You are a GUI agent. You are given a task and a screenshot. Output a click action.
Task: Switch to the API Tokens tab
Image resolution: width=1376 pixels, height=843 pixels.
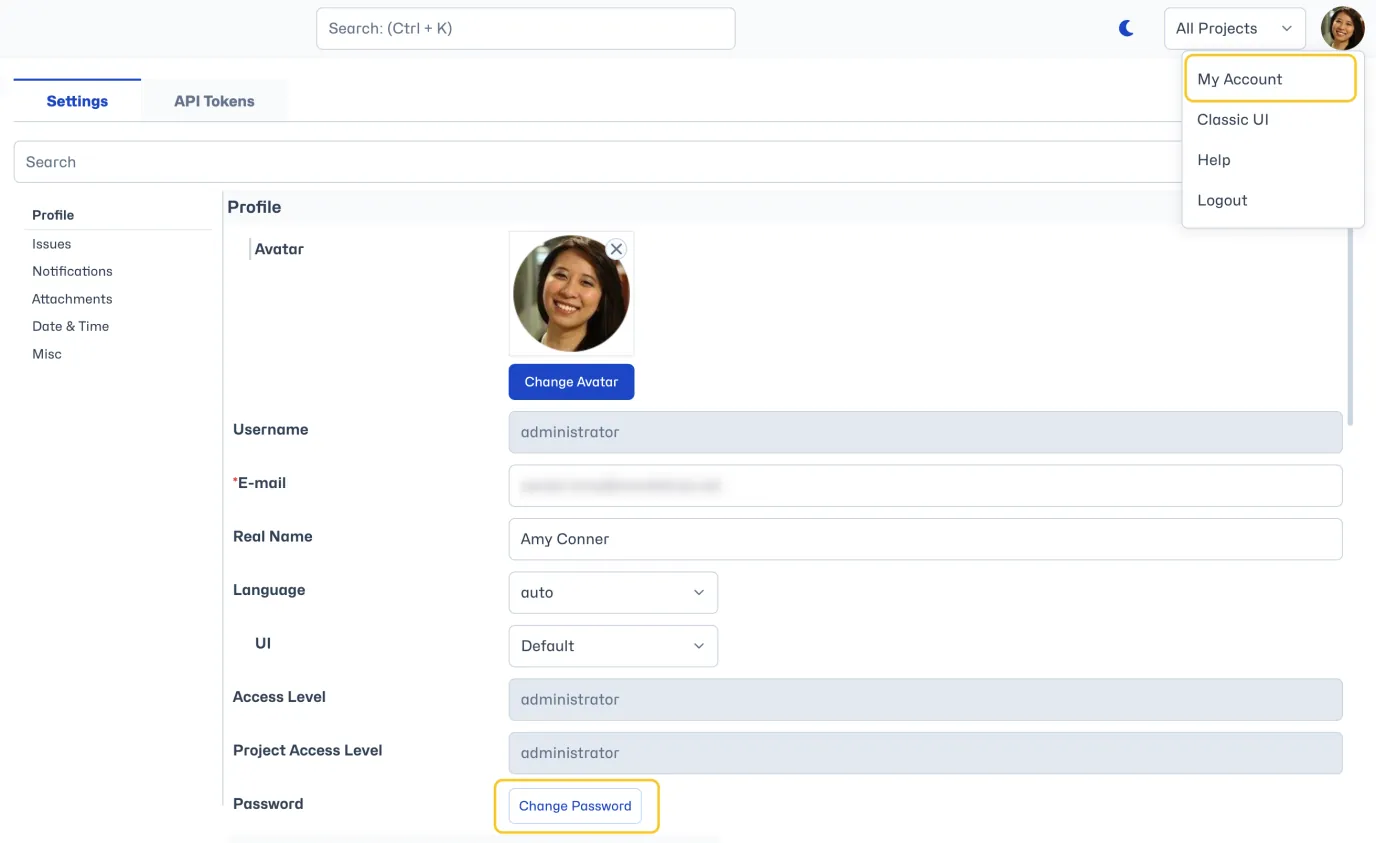pos(214,101)
